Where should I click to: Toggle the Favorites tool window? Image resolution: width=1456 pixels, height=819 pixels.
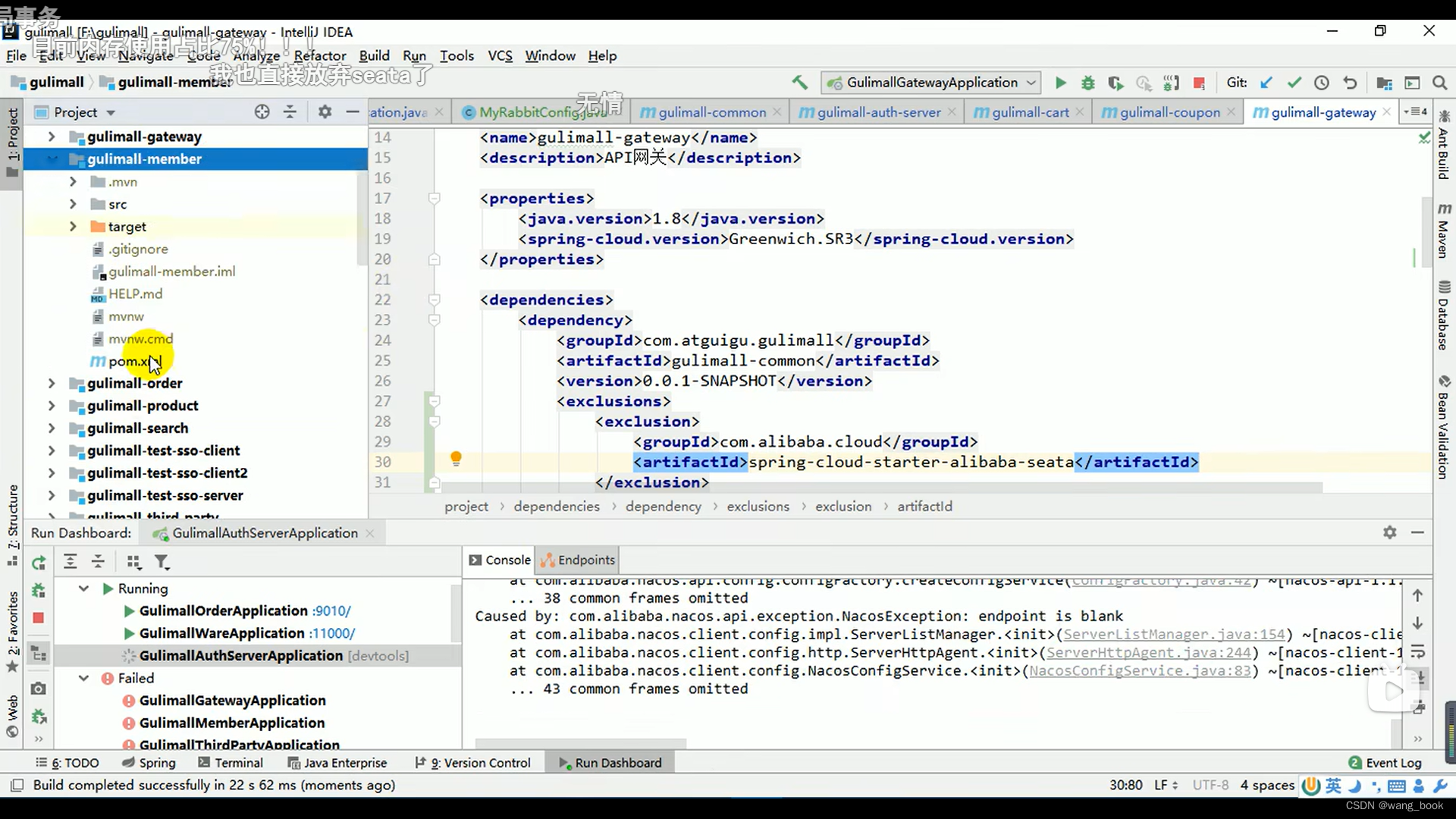click(x=12, y=632)
